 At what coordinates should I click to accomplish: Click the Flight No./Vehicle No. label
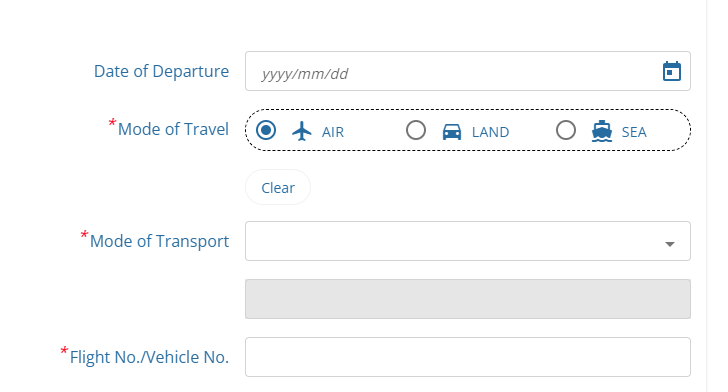click(149, 357)
